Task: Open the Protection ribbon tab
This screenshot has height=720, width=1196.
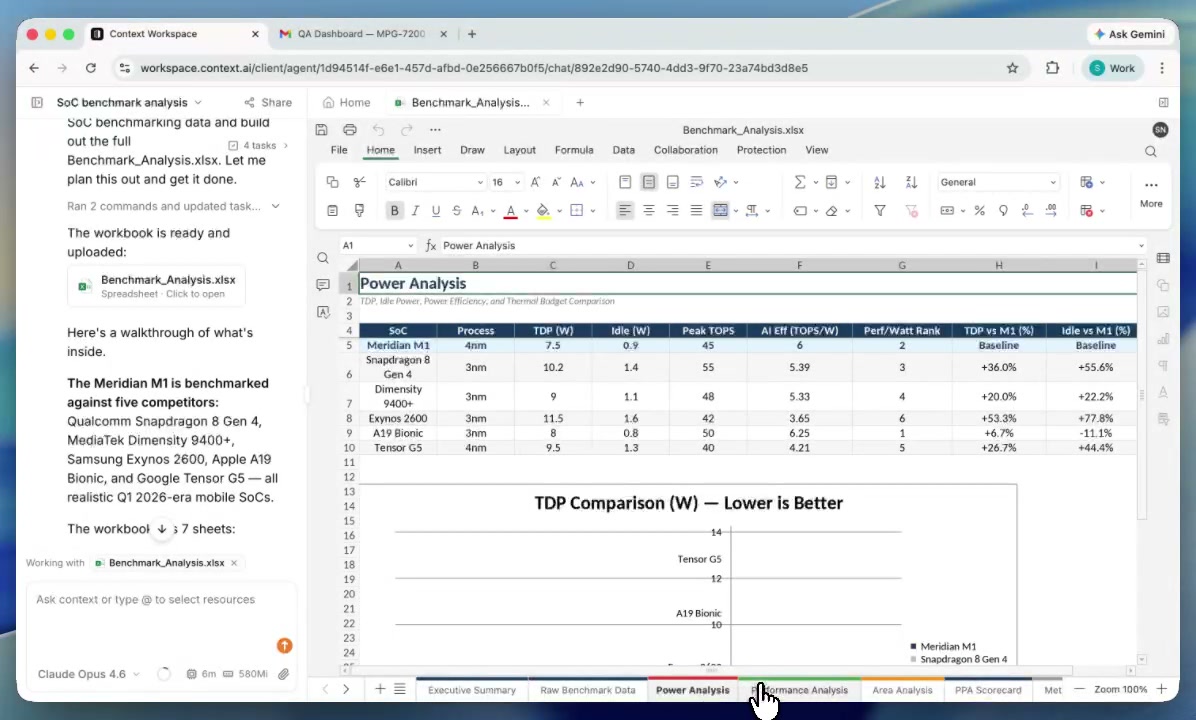Action: (761, 150)
